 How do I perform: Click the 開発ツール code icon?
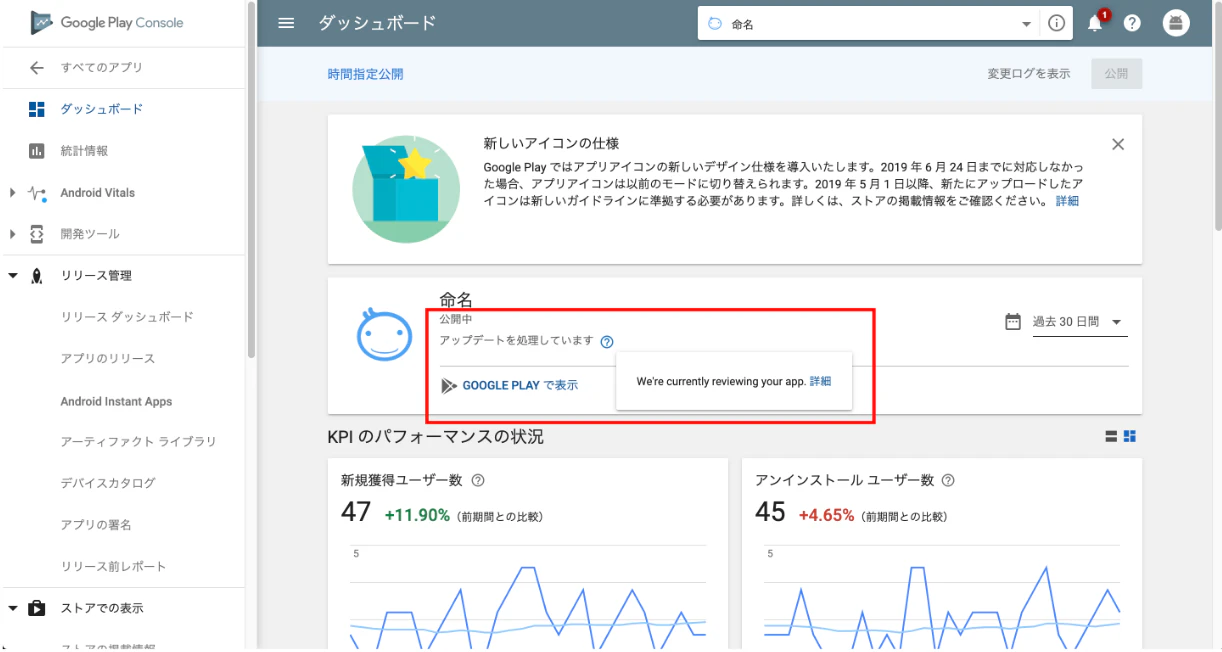pyautogui.click(x=37, y=234)
